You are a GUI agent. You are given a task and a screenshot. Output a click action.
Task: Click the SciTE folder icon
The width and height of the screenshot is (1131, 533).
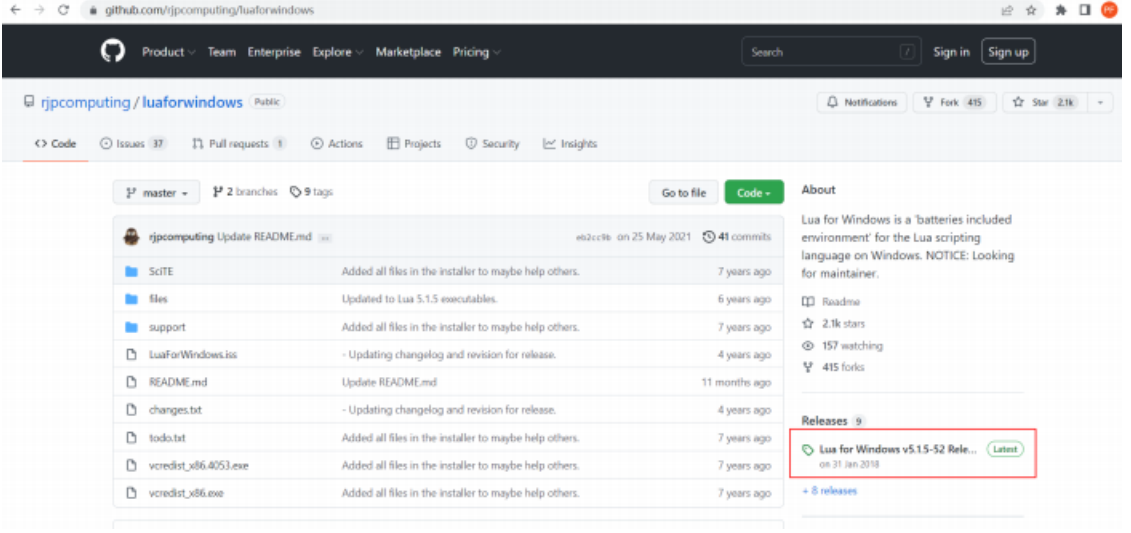tap(131, 272)
